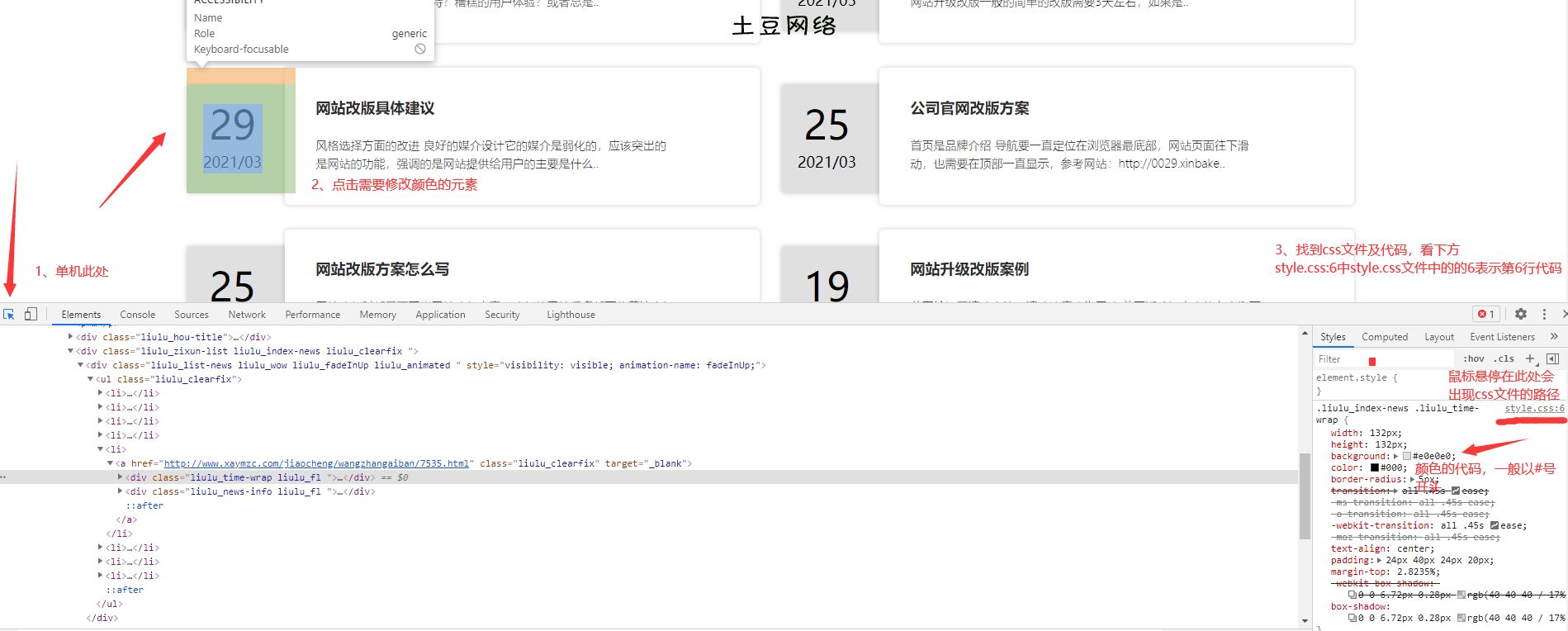Select the 'text-align: center' declaration
1568x631 pixels.
(1382, 548)
